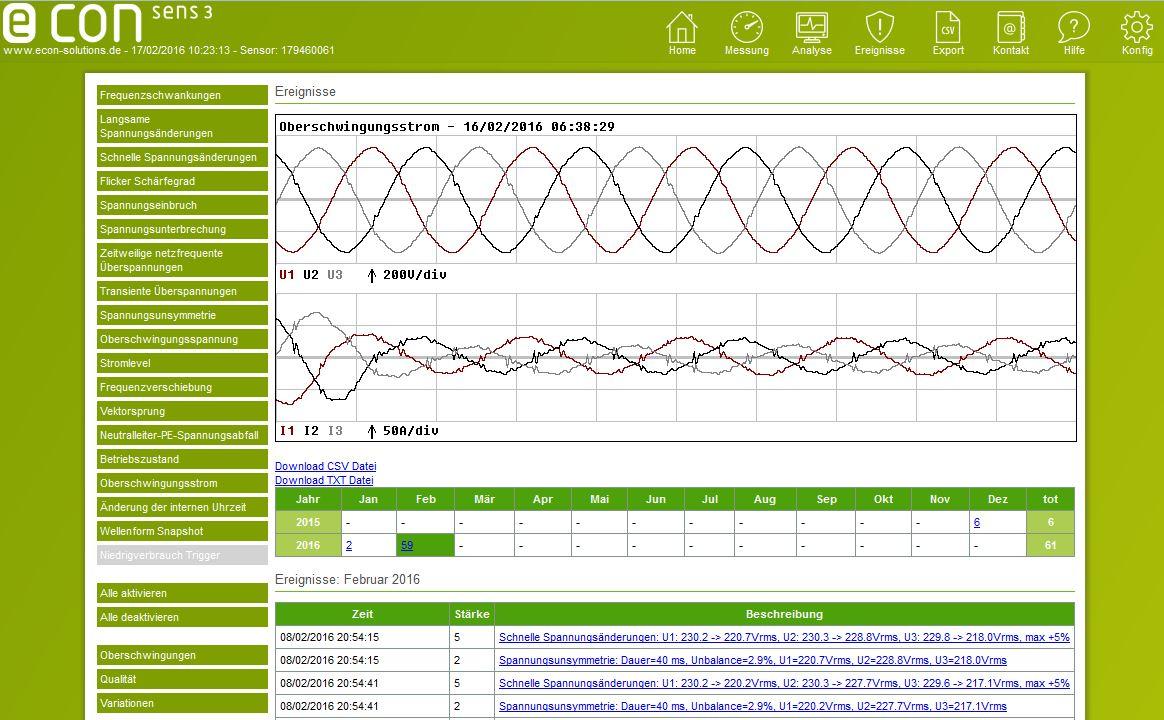Enable the Niedrigverbrauch Trigger

pos(182,555)
